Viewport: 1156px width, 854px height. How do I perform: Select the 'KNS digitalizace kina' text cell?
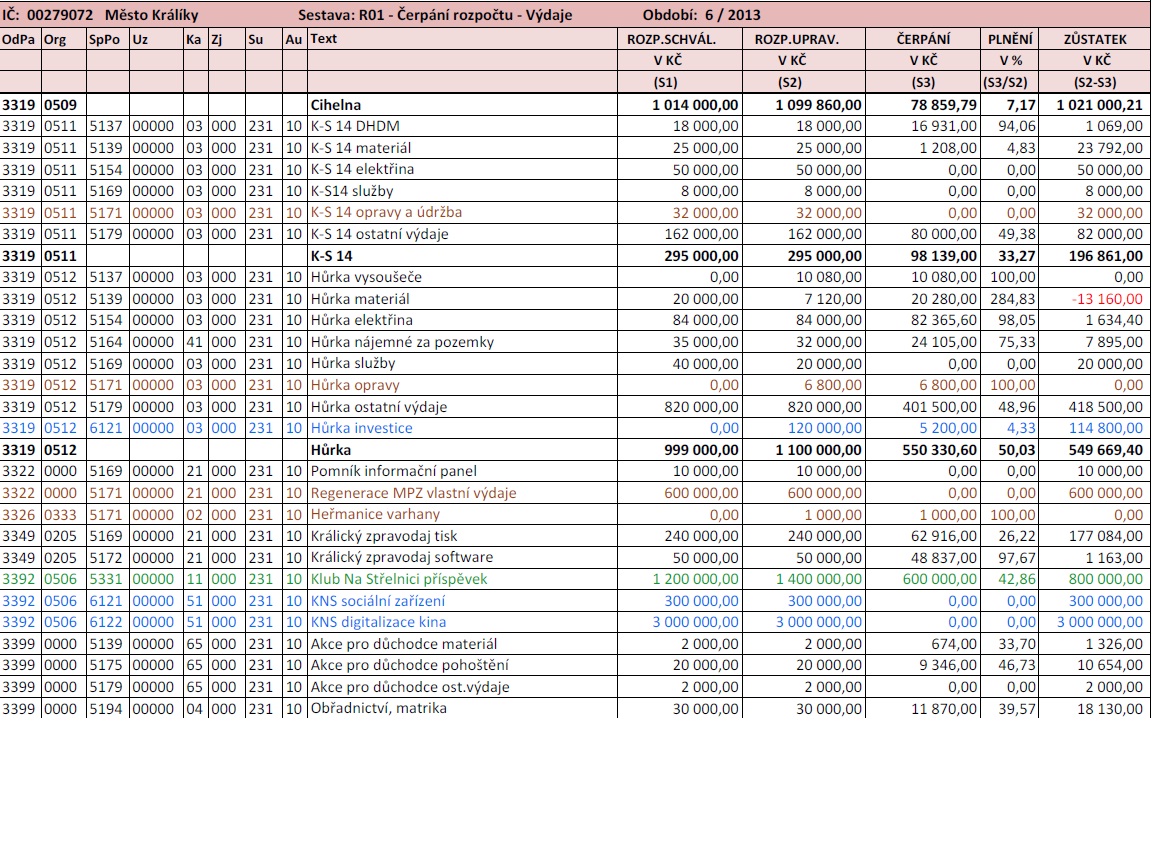click(380, 622)
